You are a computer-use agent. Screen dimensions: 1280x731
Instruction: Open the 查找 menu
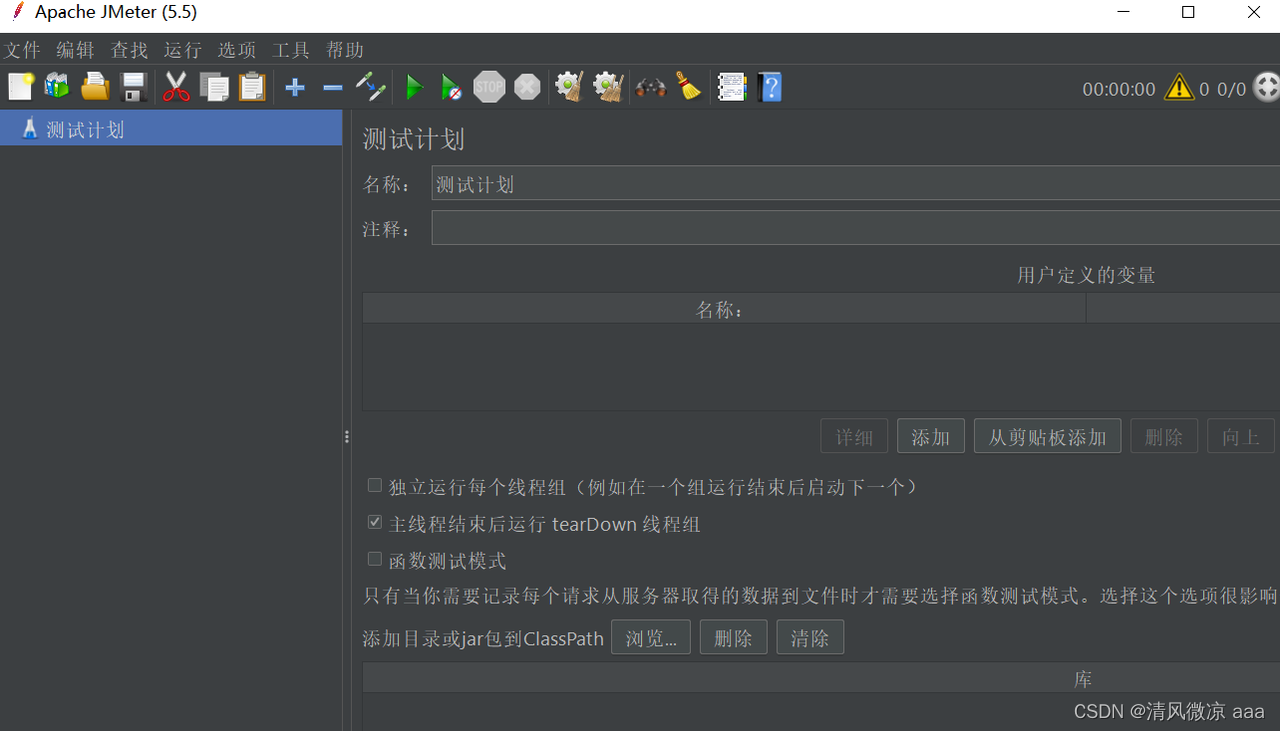pos(129,50)
